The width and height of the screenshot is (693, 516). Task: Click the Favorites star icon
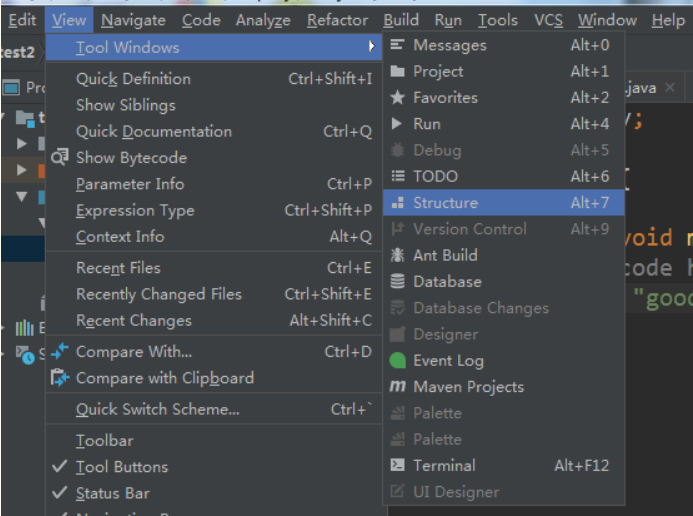(x=397, y=97)
